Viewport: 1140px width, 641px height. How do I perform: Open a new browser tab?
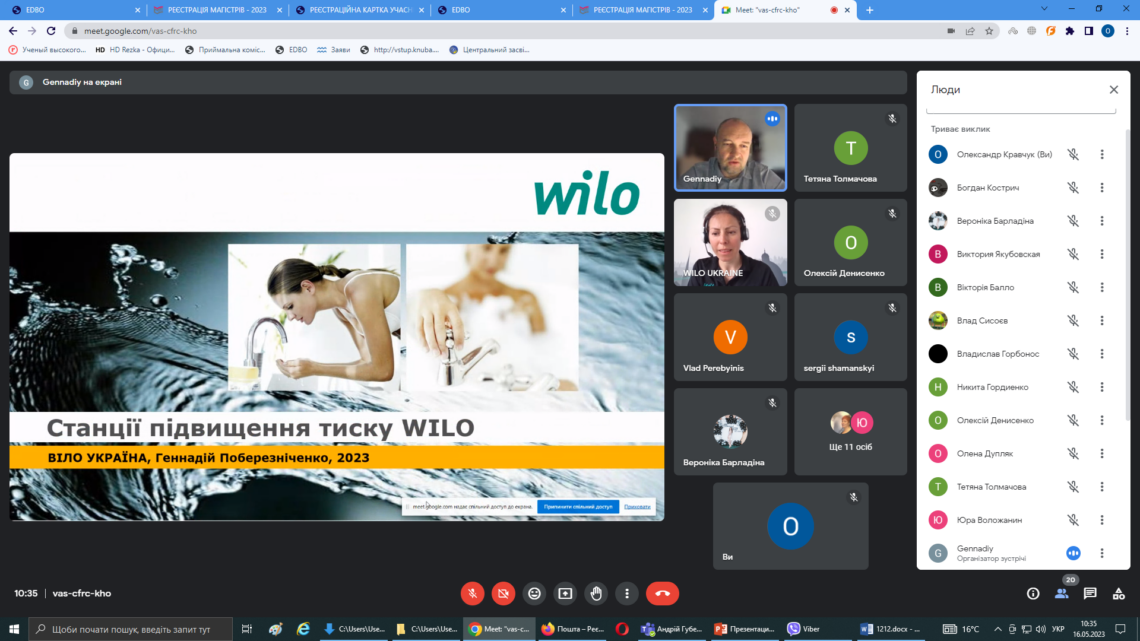(870, 10)
